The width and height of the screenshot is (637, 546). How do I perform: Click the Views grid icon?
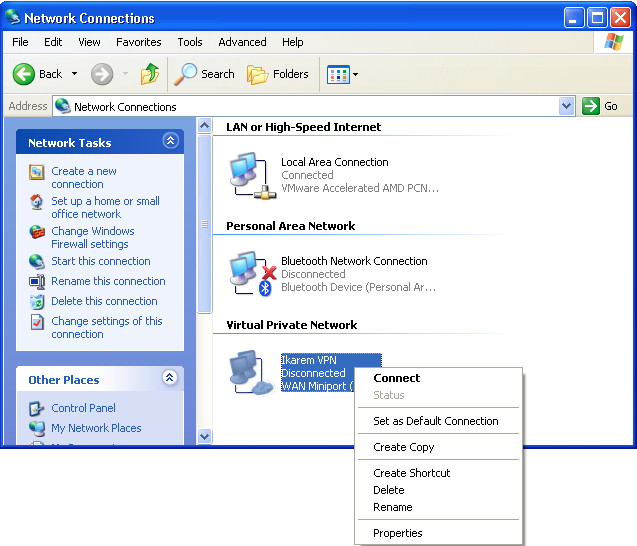point(338,74)
